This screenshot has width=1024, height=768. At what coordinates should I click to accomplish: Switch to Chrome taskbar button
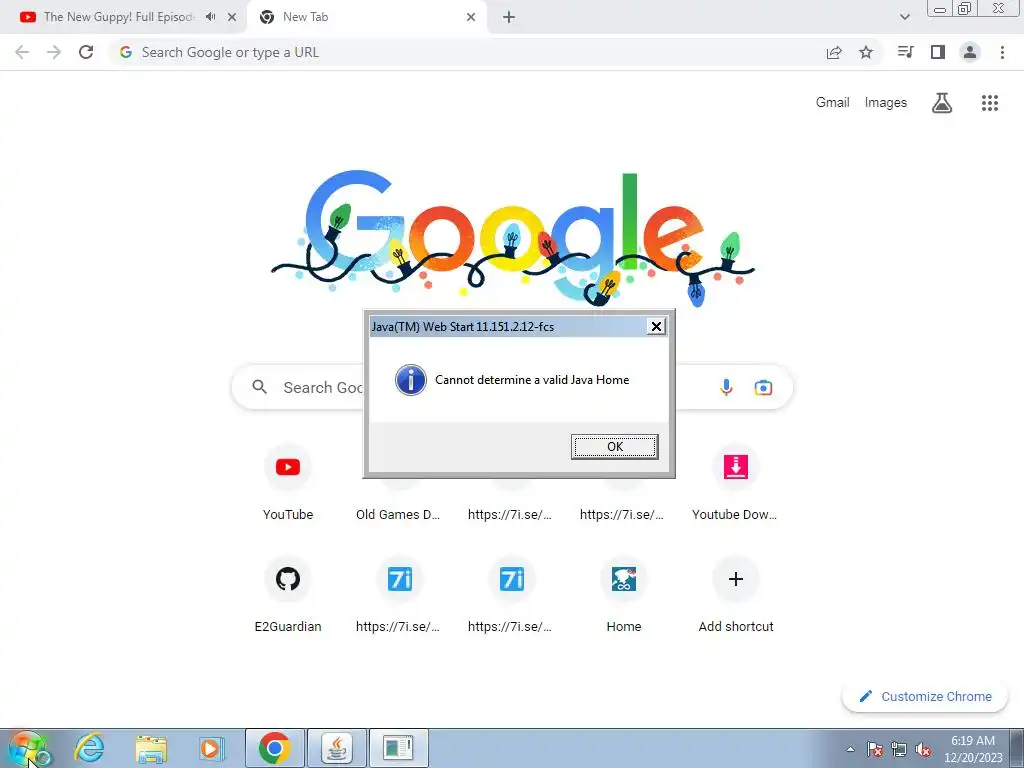274,748
